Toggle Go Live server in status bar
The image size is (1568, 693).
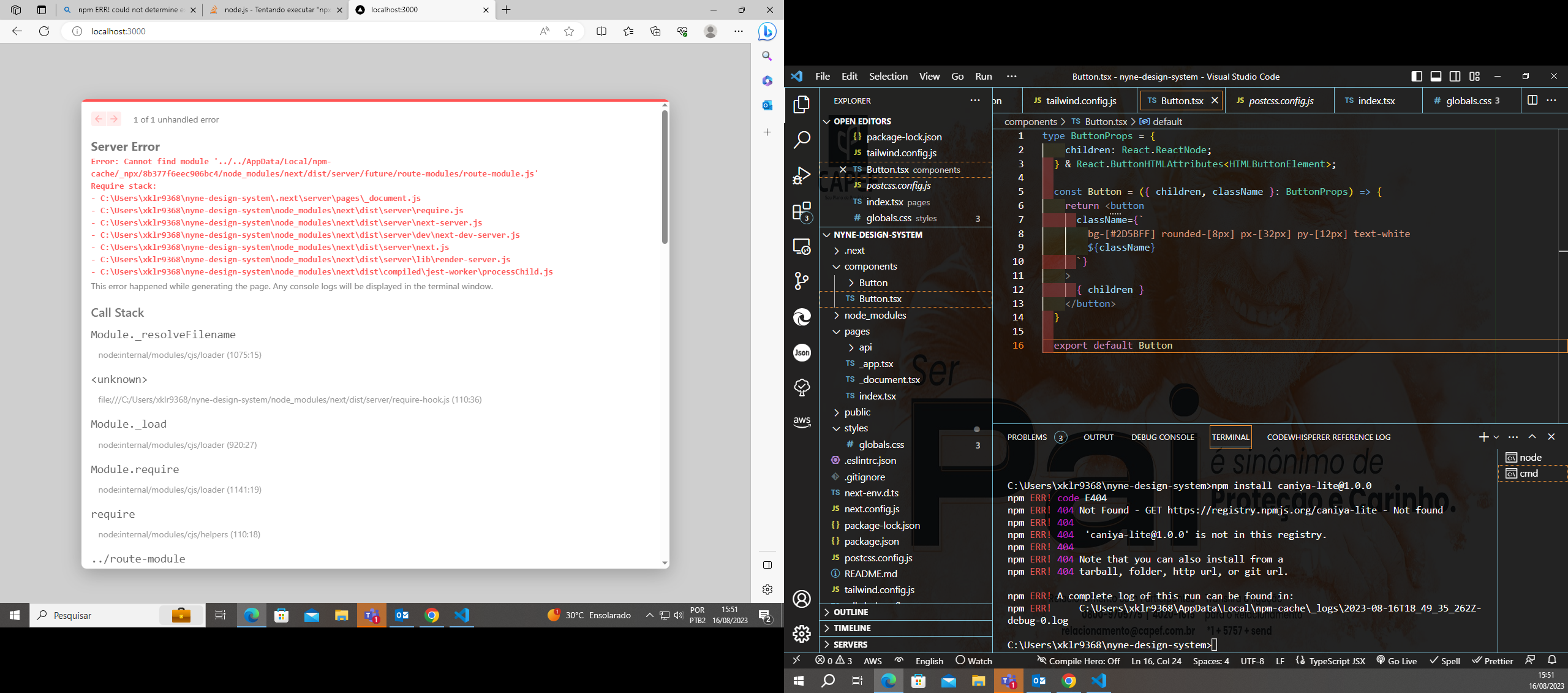(1396, 661)
